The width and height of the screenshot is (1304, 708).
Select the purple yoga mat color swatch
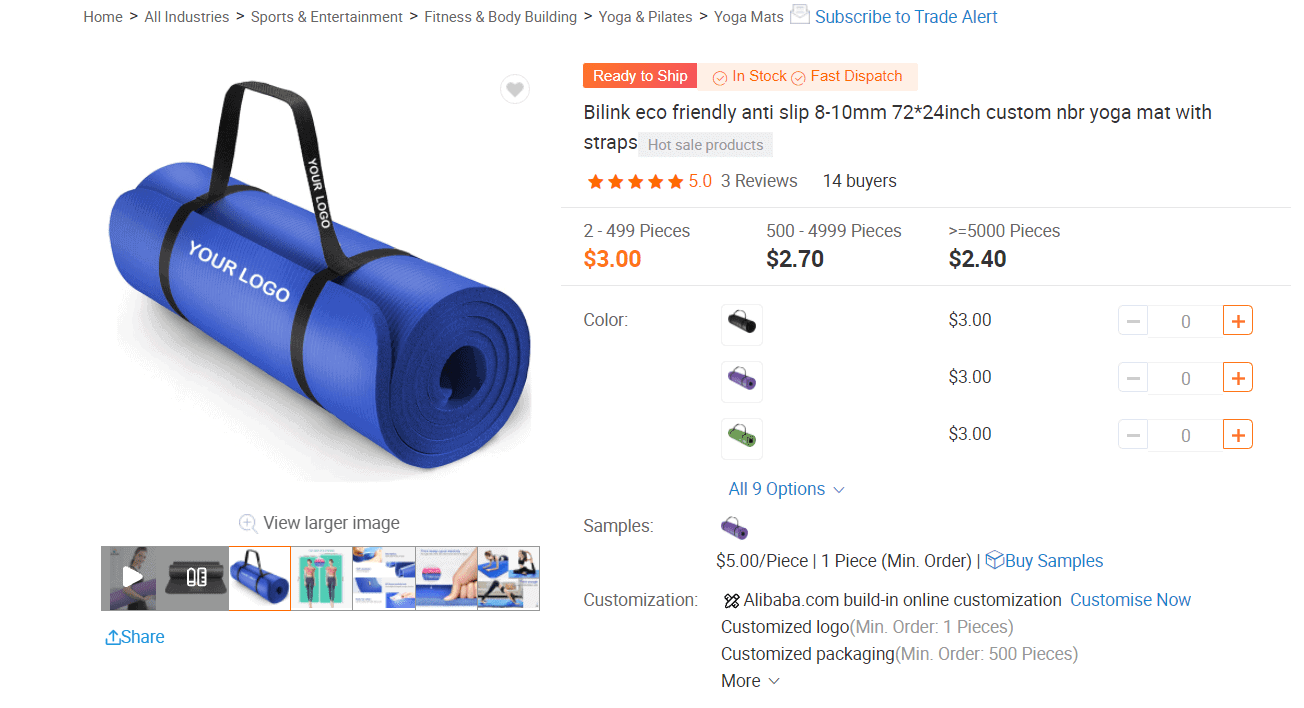click(741, 381)
